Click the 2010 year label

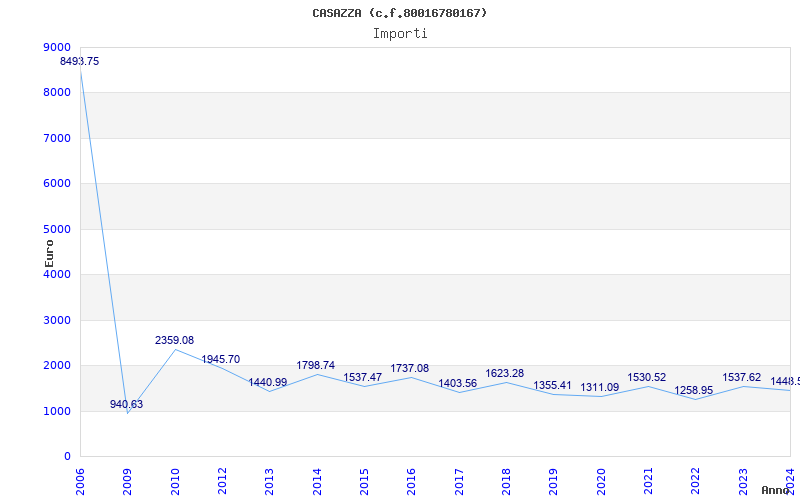coord(175,482)
